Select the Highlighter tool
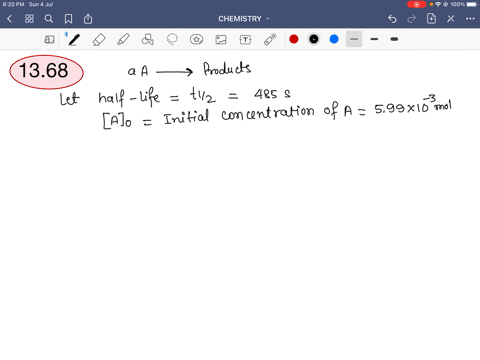480x360 pixels. coord(123,39)
